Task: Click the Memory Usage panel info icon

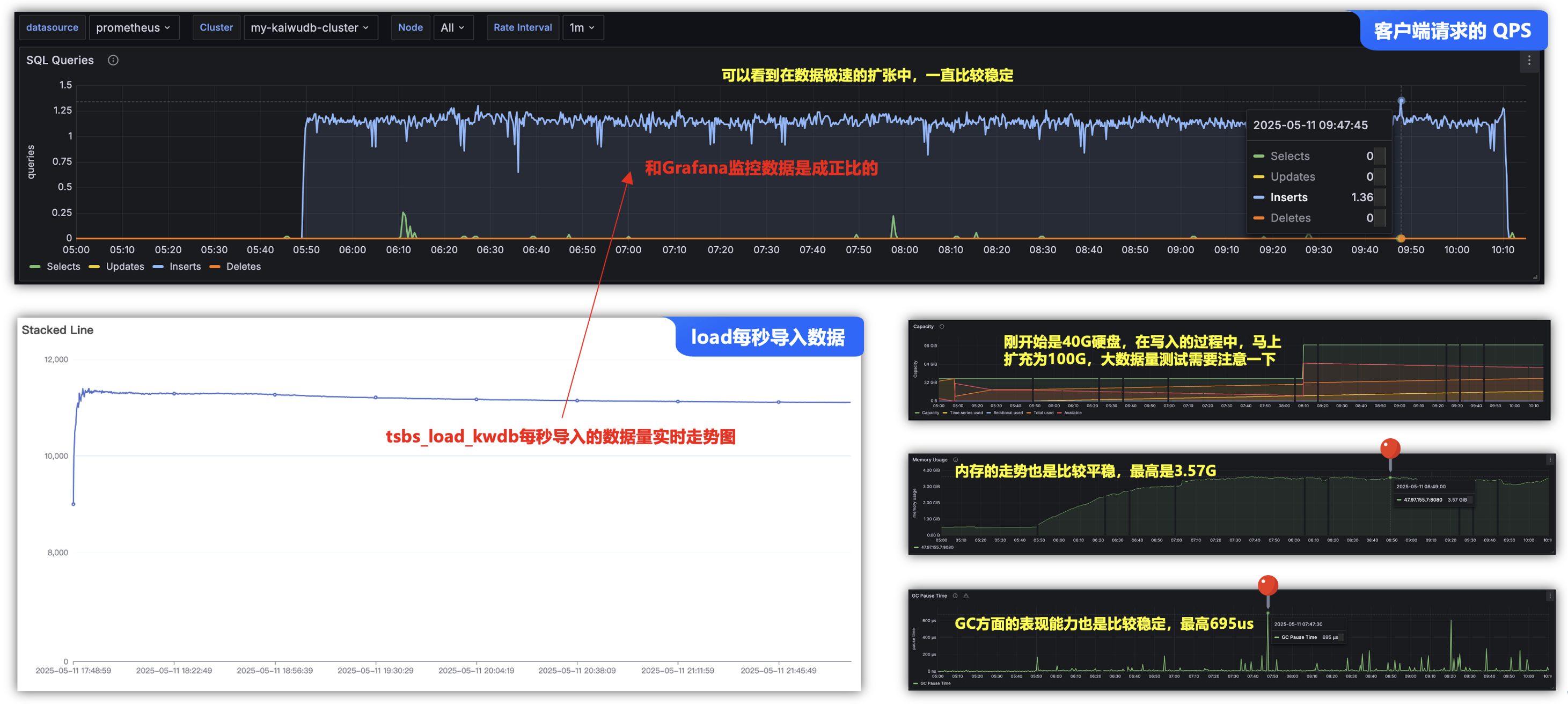Action: (956, 460)
